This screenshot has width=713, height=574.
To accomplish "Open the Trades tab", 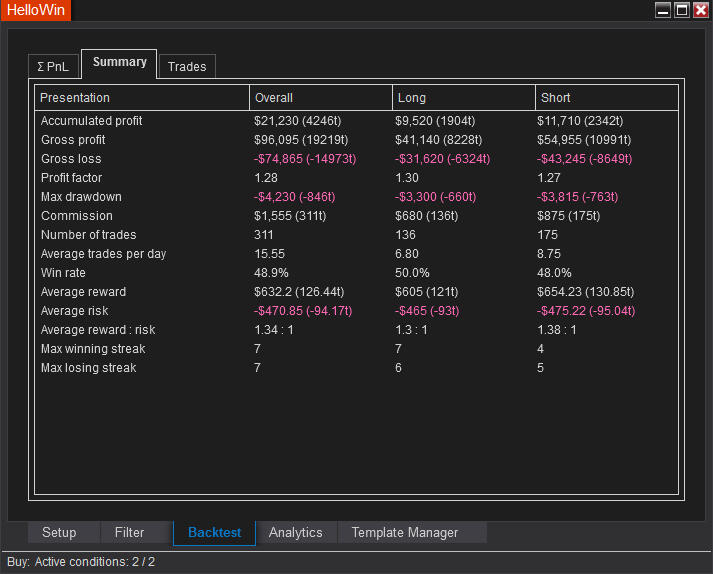I will 187,67.
